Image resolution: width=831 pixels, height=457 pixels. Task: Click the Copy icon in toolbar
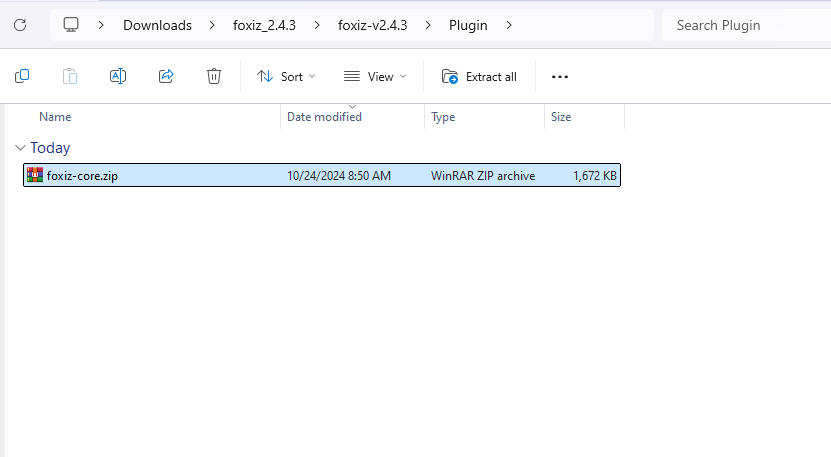[22, 76]
